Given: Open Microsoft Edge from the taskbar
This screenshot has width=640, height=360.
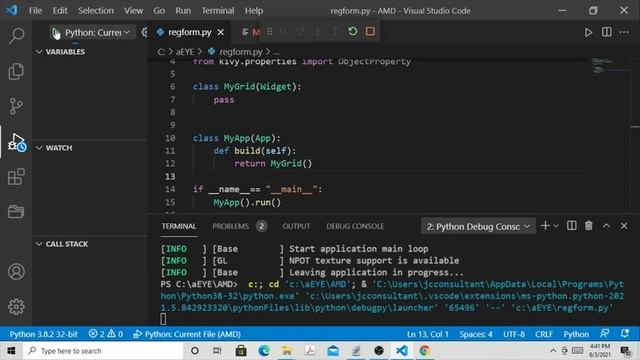Looking at the screenshot, I should [x=264, y=351].
